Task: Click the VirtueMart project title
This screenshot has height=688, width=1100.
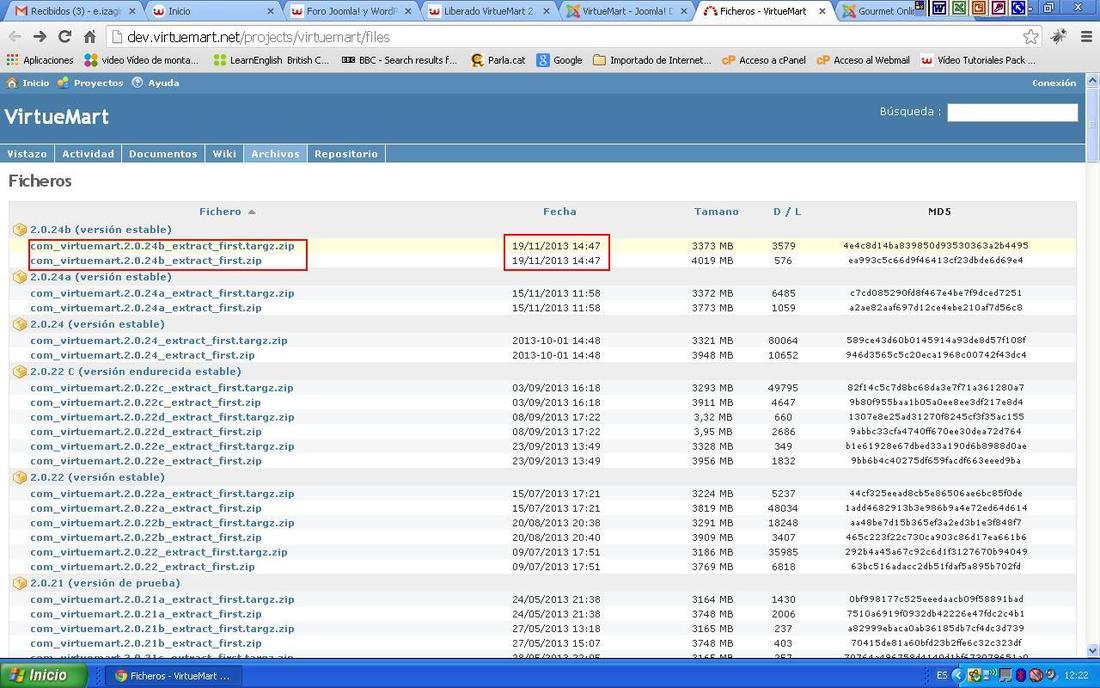Action: click(x=57, y=116)
